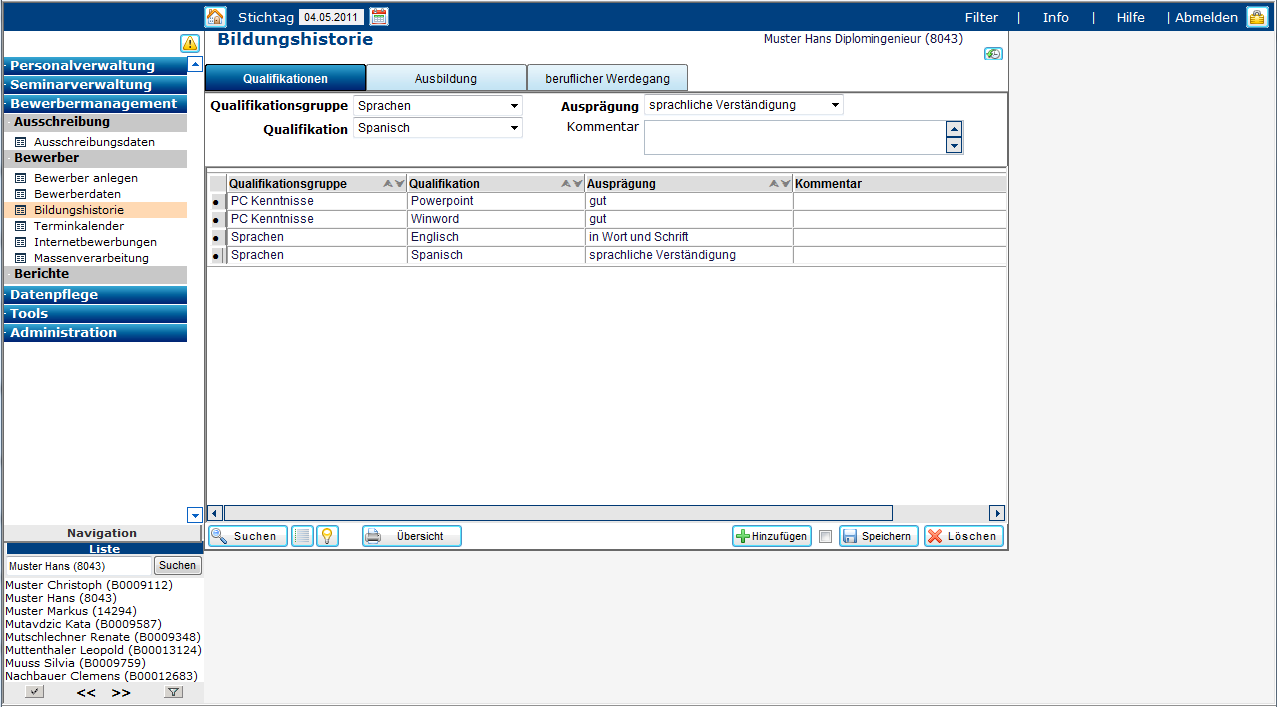Click the horizontal scrollbar left arrow

coord(215,513)
